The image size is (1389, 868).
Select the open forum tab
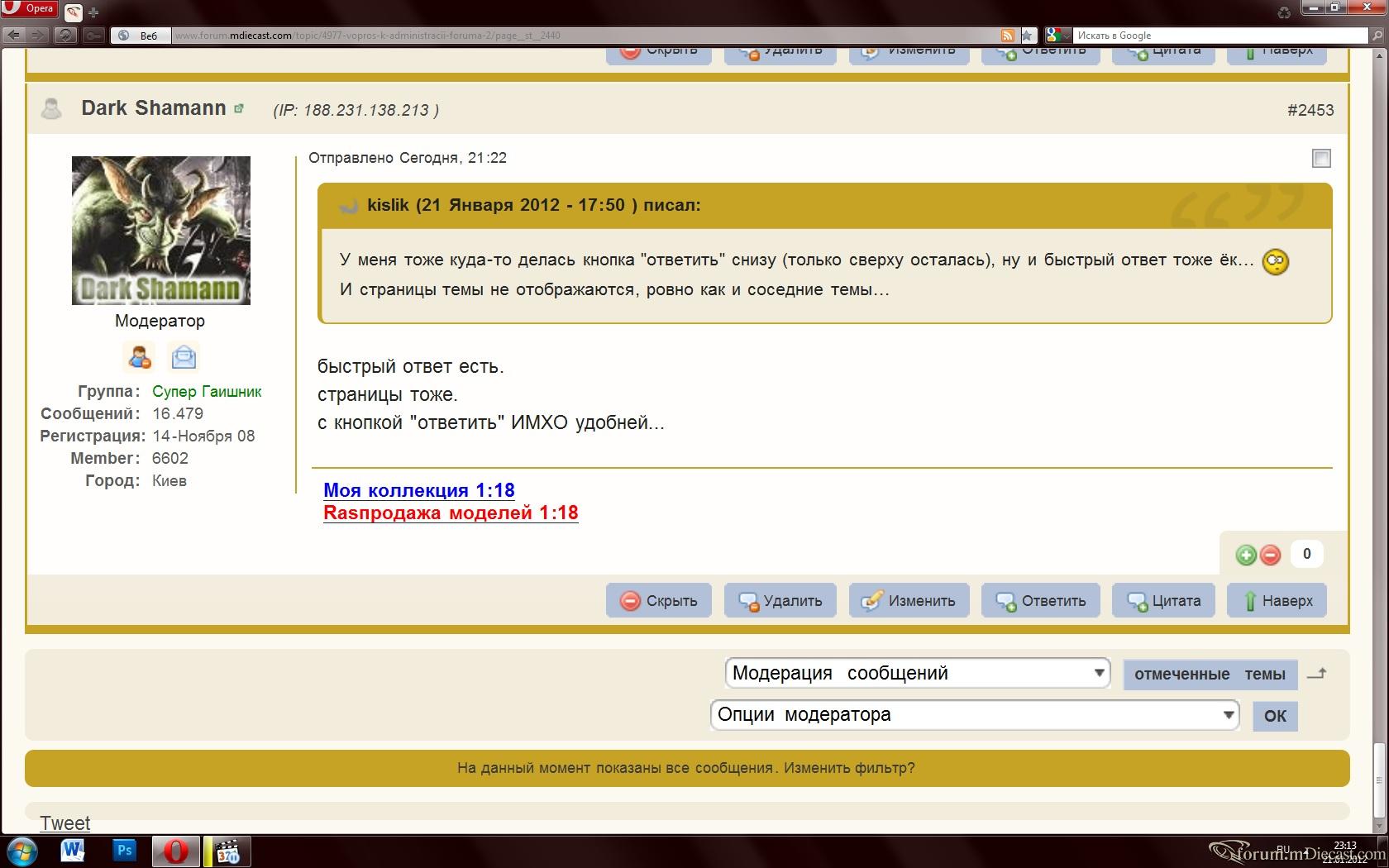pos(73,12)
